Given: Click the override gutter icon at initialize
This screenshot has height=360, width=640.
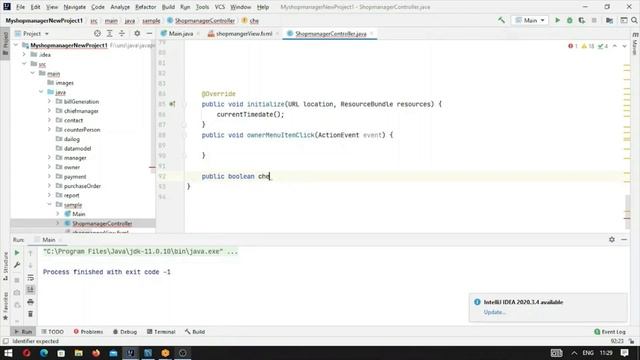Looking at the screenshot, I should [172, 104].
